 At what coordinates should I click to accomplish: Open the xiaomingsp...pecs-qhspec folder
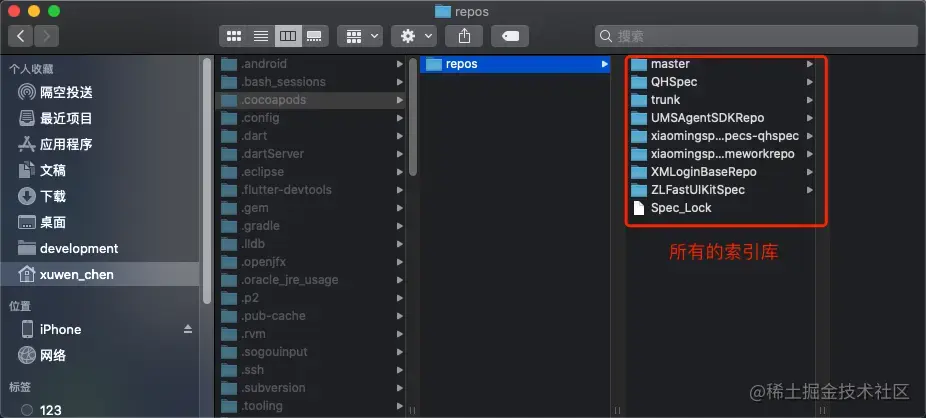coord(723,136)
